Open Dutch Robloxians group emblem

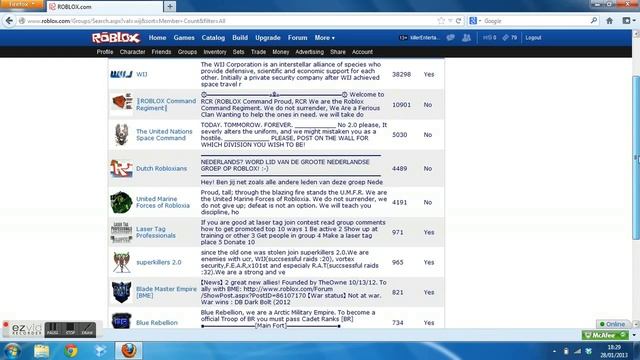point(122,169)
